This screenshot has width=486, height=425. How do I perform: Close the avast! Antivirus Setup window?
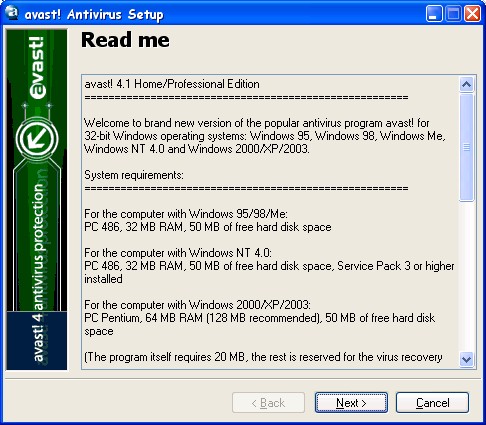click(x=473, y=14)
